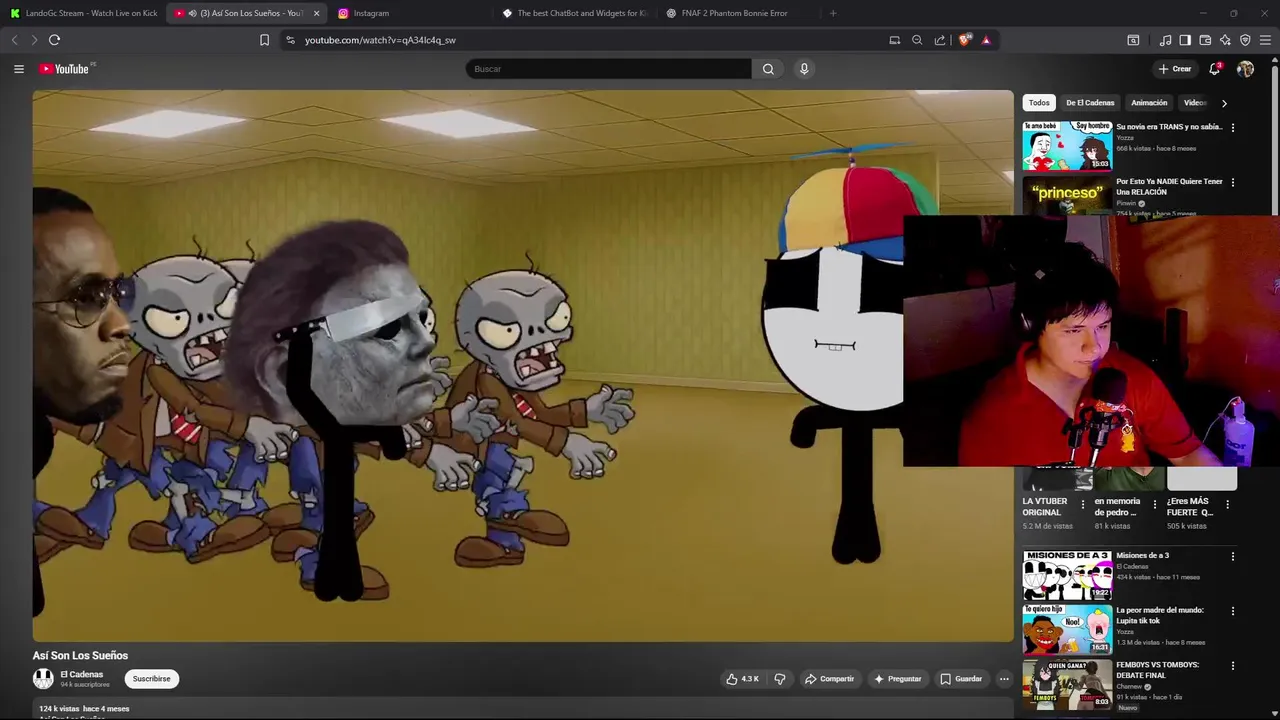Open options for Por Esto Ya NADIE video
The height and width of the screenshot is (720, 1280).
click(x=1232, y=183)
